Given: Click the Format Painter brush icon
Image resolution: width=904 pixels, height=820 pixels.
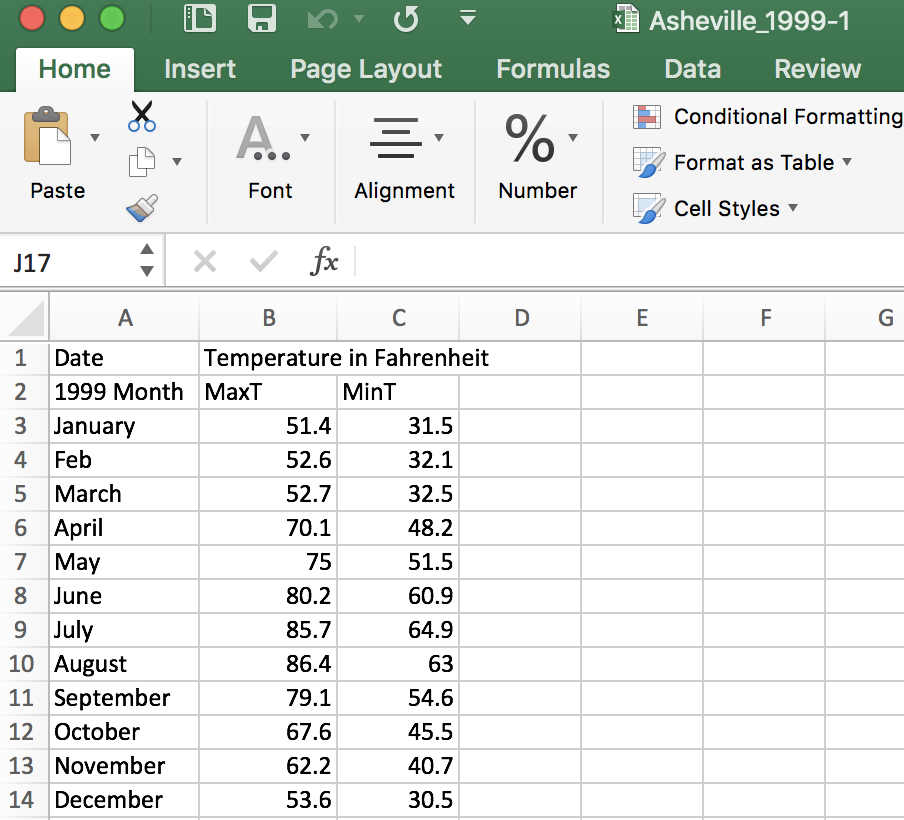Looking at the screenshot, I should [x=143, y=205].
